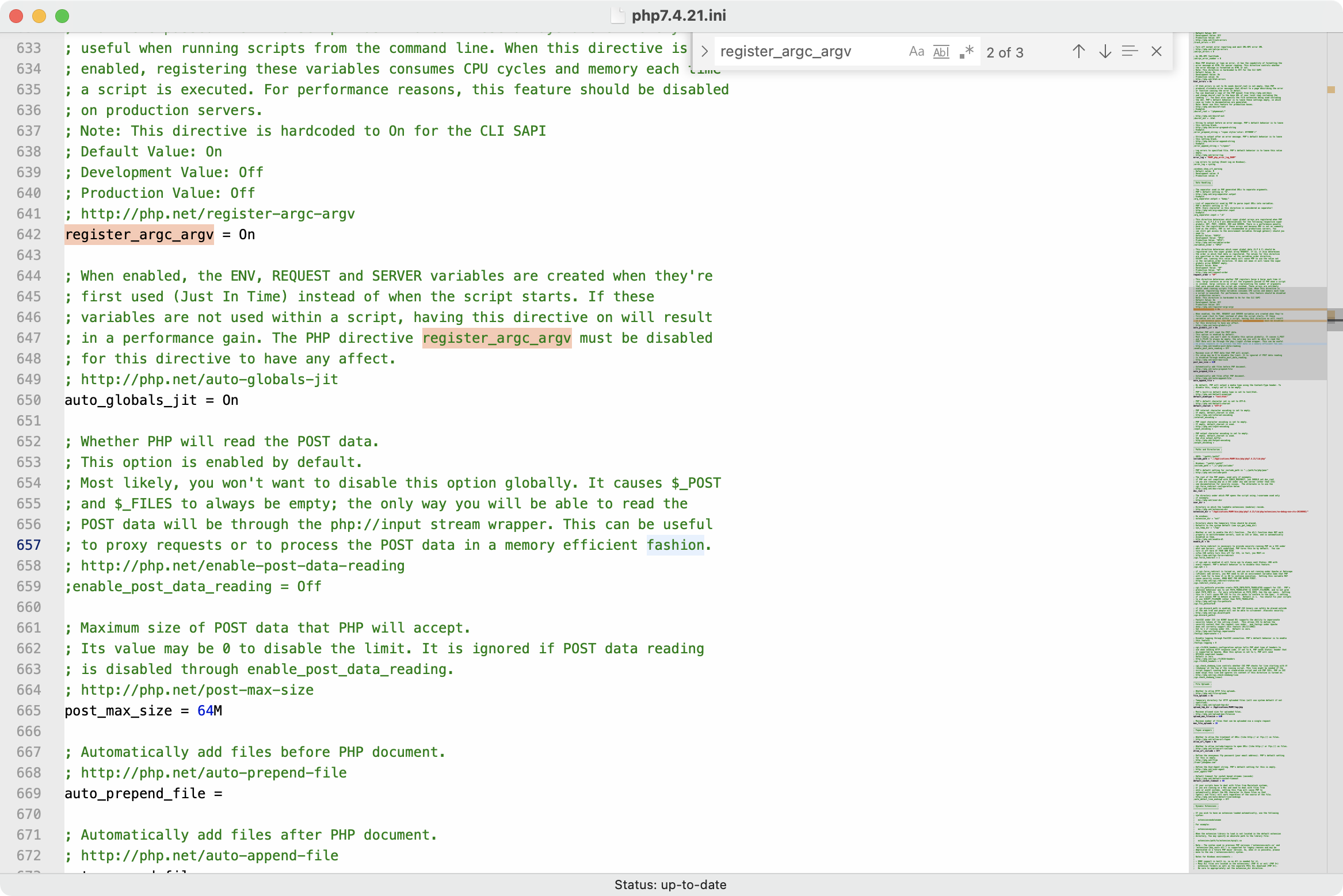
Task: Click the '; Default Value: On' comment
Action: point(143,152)
